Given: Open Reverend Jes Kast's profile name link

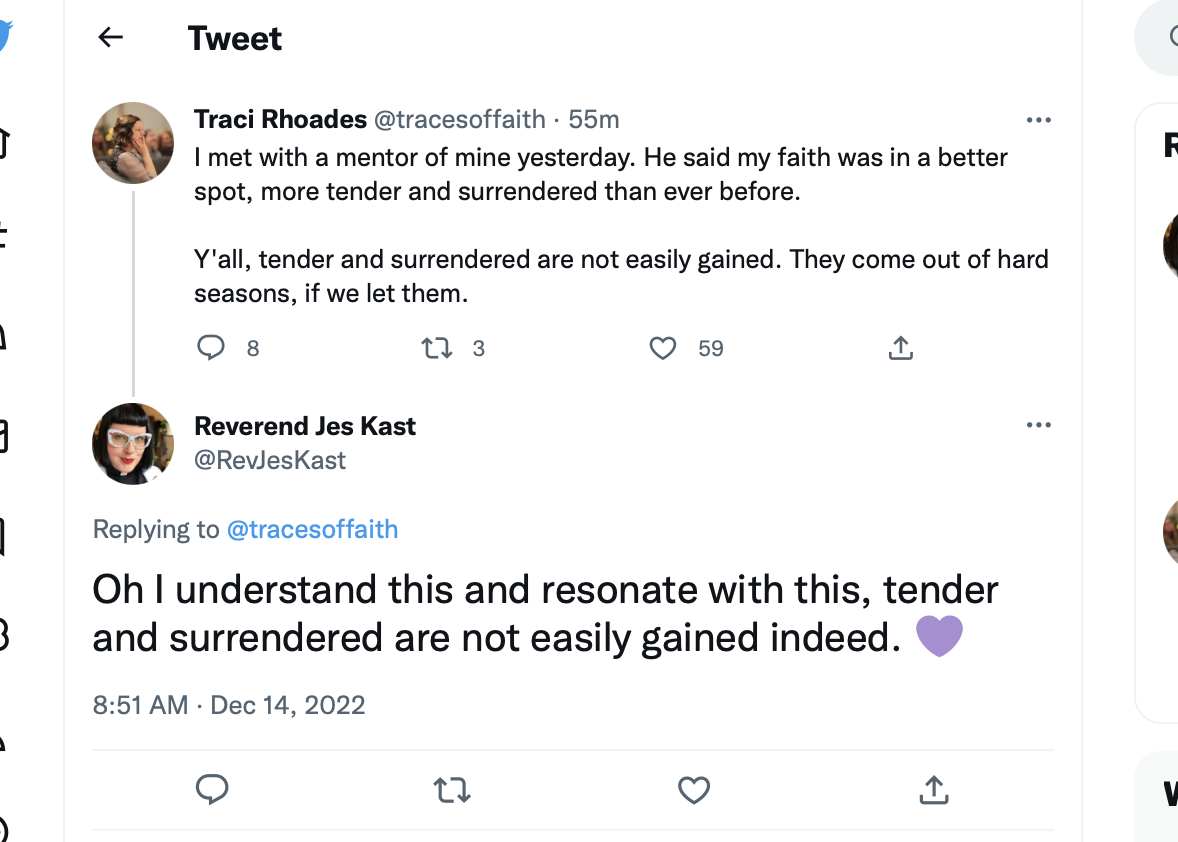Looking at the screenshot, I should [x=305, y=426].
